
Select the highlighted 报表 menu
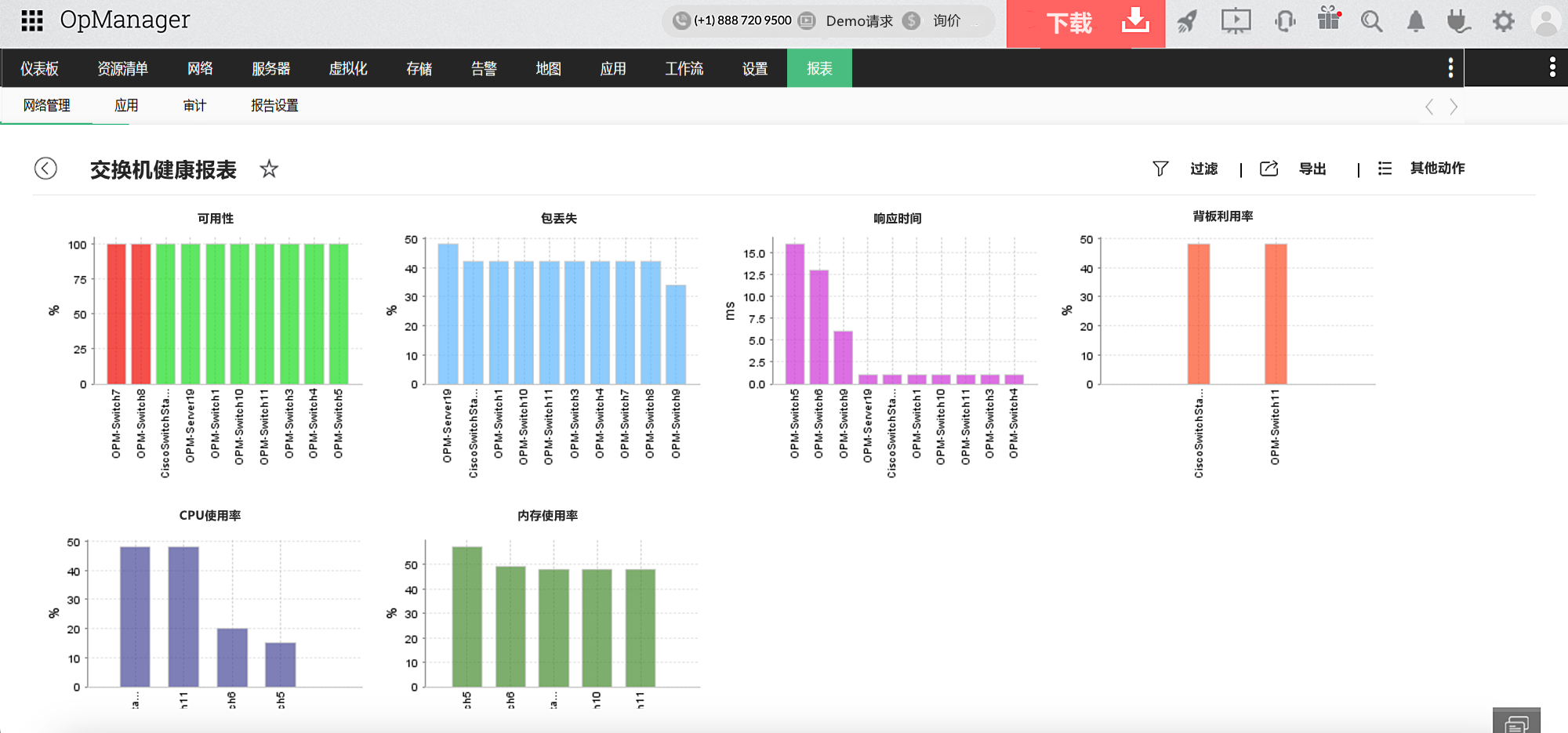coord(819,68)
